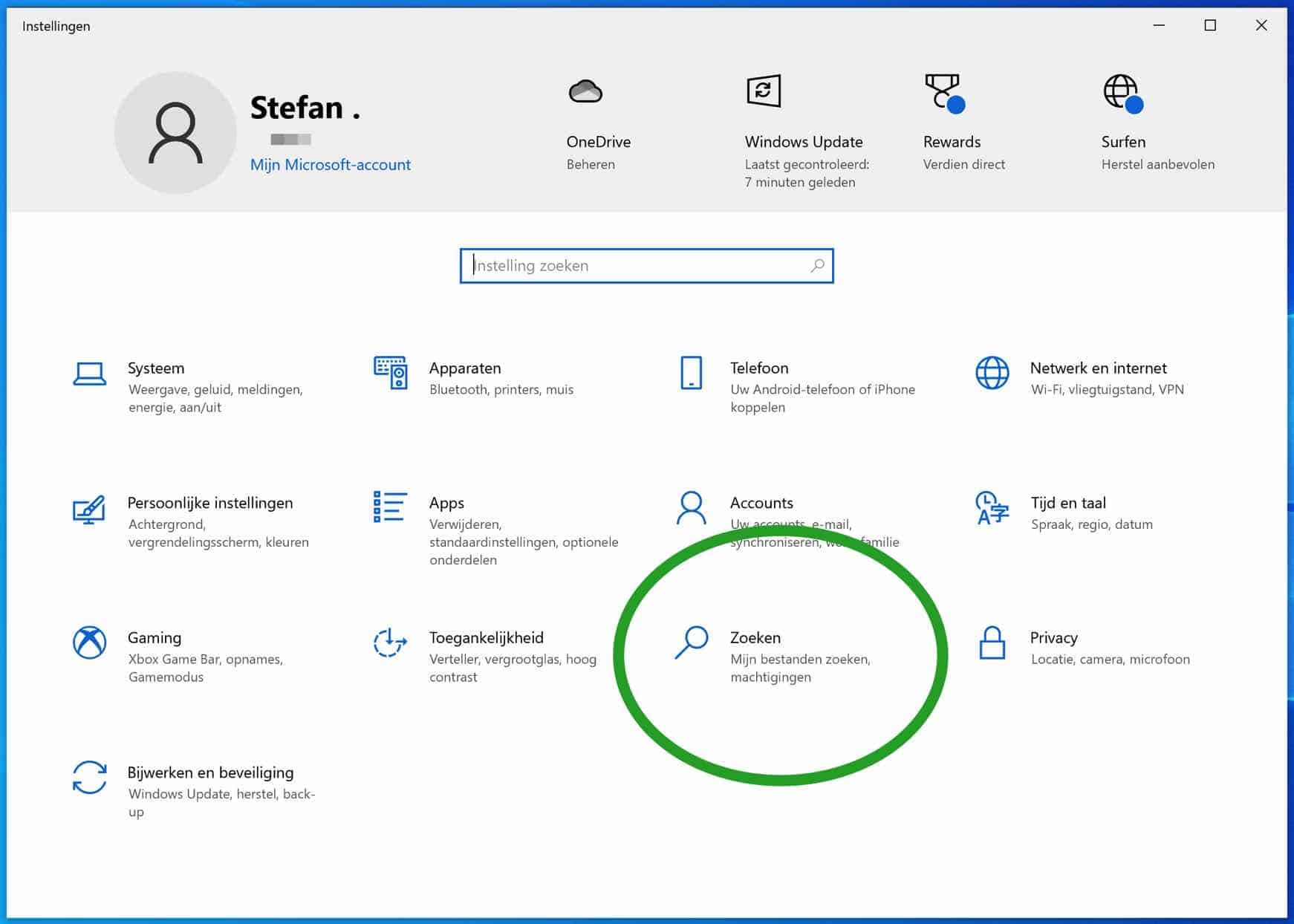The image size is (1294, 924).
Task: Select the Privacy title
Action: point(1053,637)
